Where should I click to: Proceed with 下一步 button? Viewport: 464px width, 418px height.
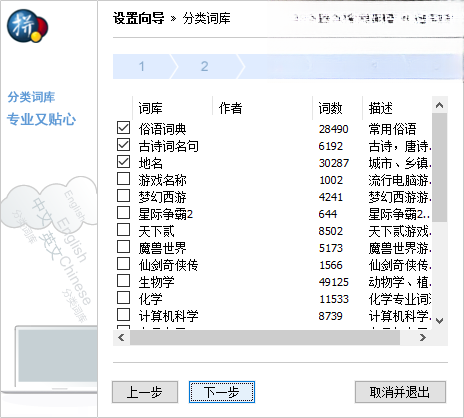pos(222,392)
